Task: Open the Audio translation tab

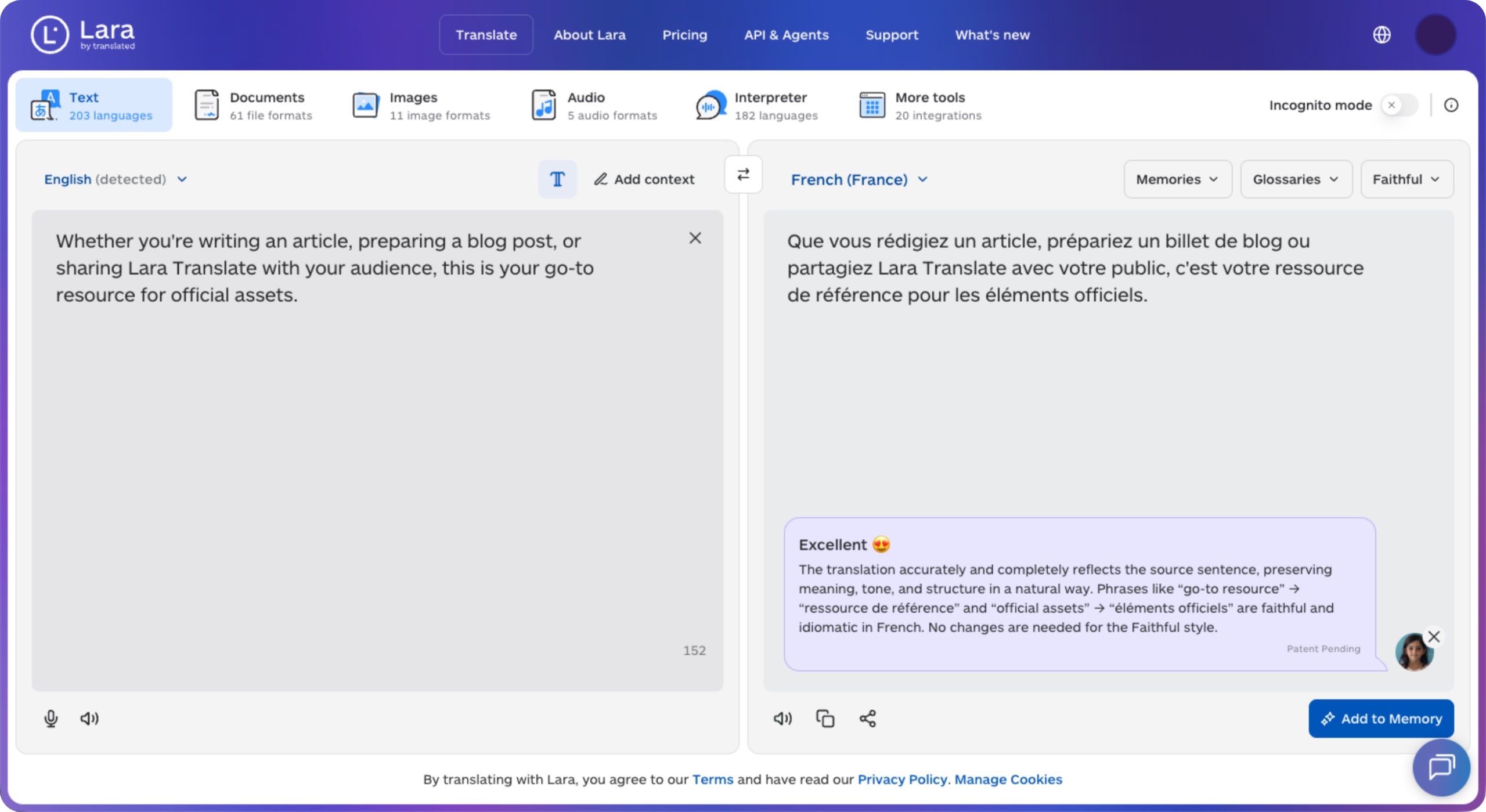Action: point(594,105)
